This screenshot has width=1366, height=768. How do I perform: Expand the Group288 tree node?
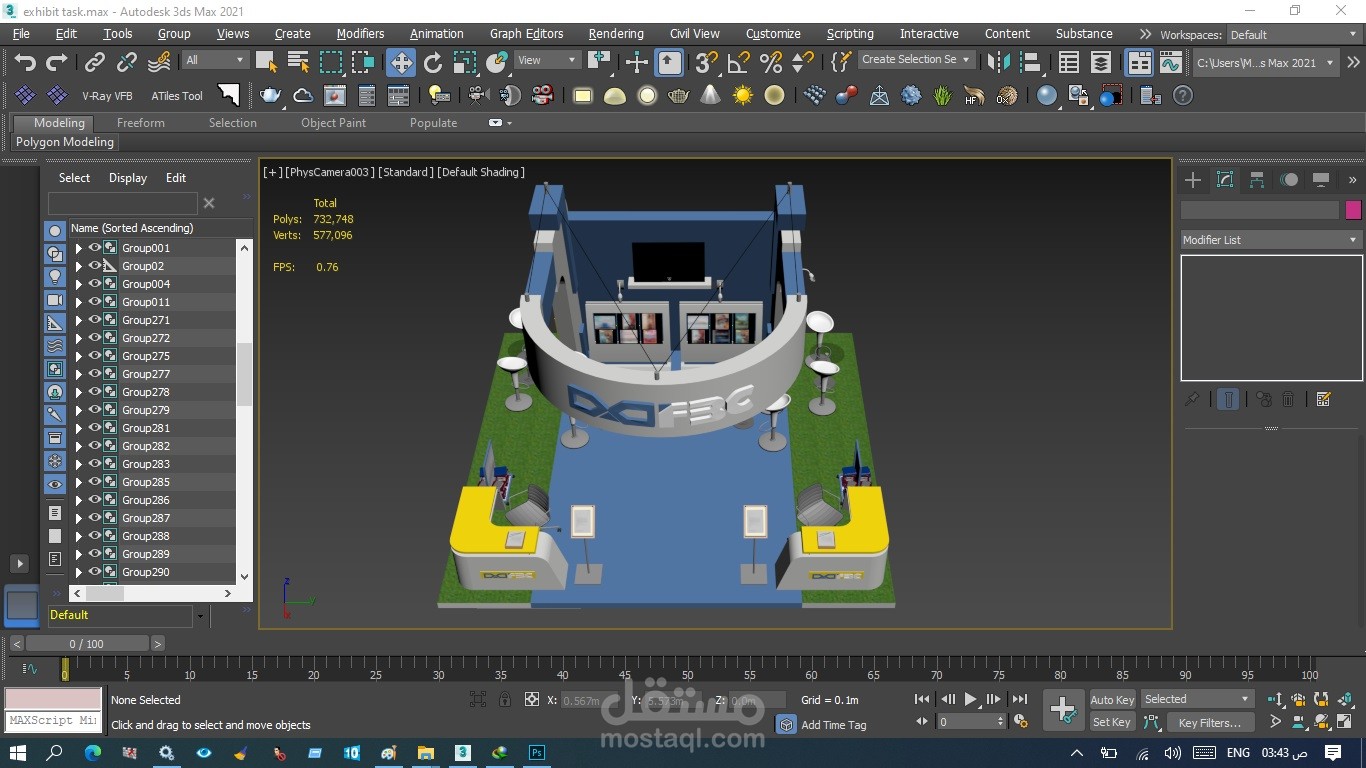pyautogui.click(x=78, y=536)
